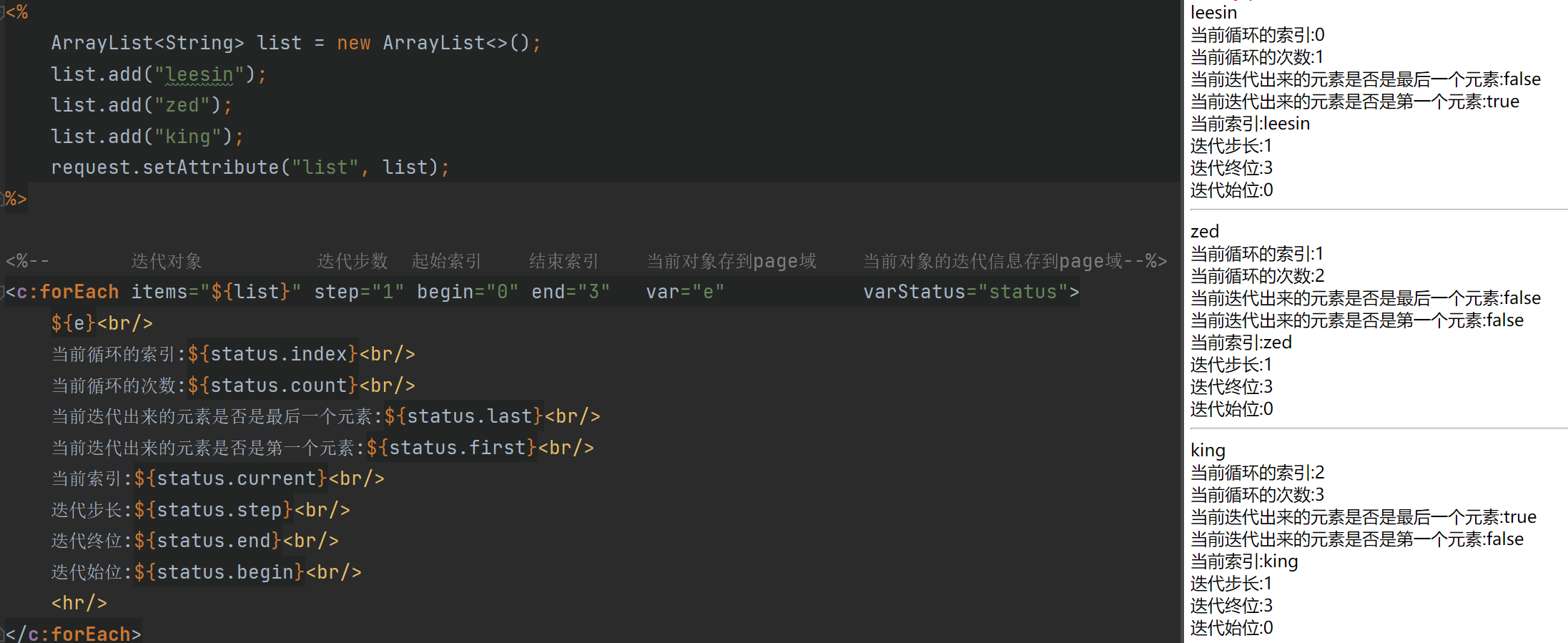Click 迭代始位:0 under the king section

click(1231, 628)
